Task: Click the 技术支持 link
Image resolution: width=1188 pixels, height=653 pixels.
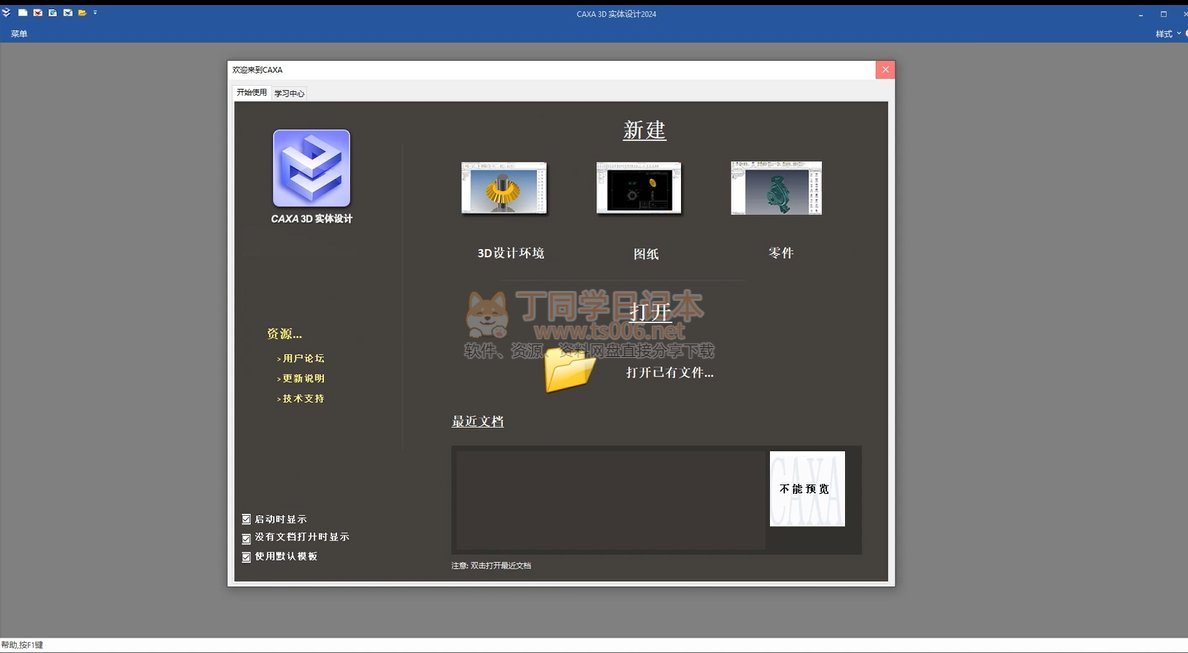Action: coord(303,398)
